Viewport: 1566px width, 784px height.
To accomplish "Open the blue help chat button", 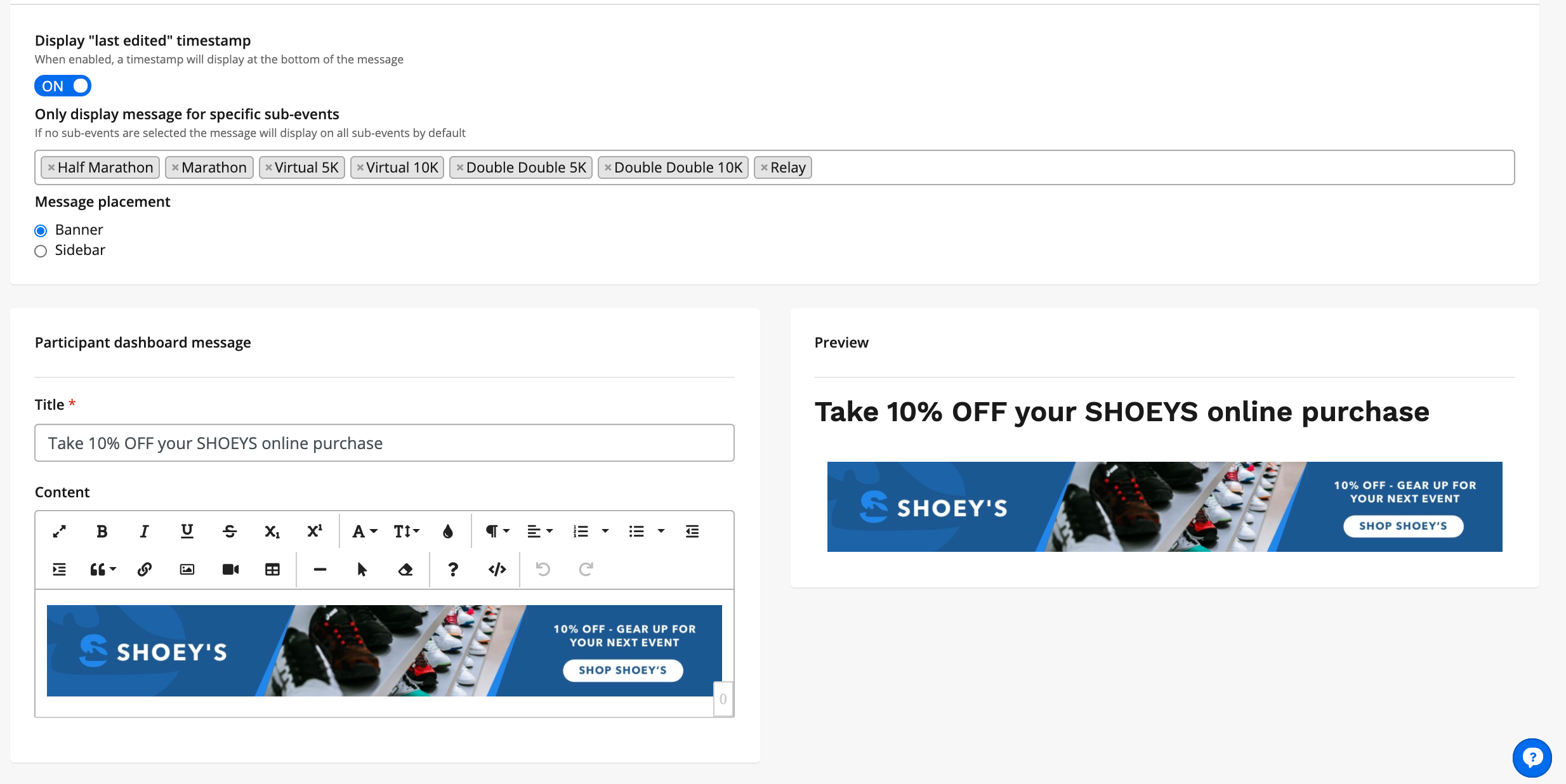I will 1532,757.
